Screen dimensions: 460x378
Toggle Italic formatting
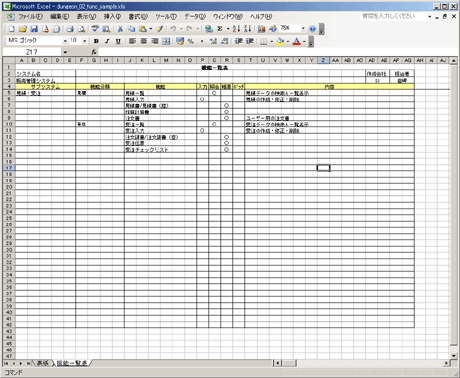[107, 41]
